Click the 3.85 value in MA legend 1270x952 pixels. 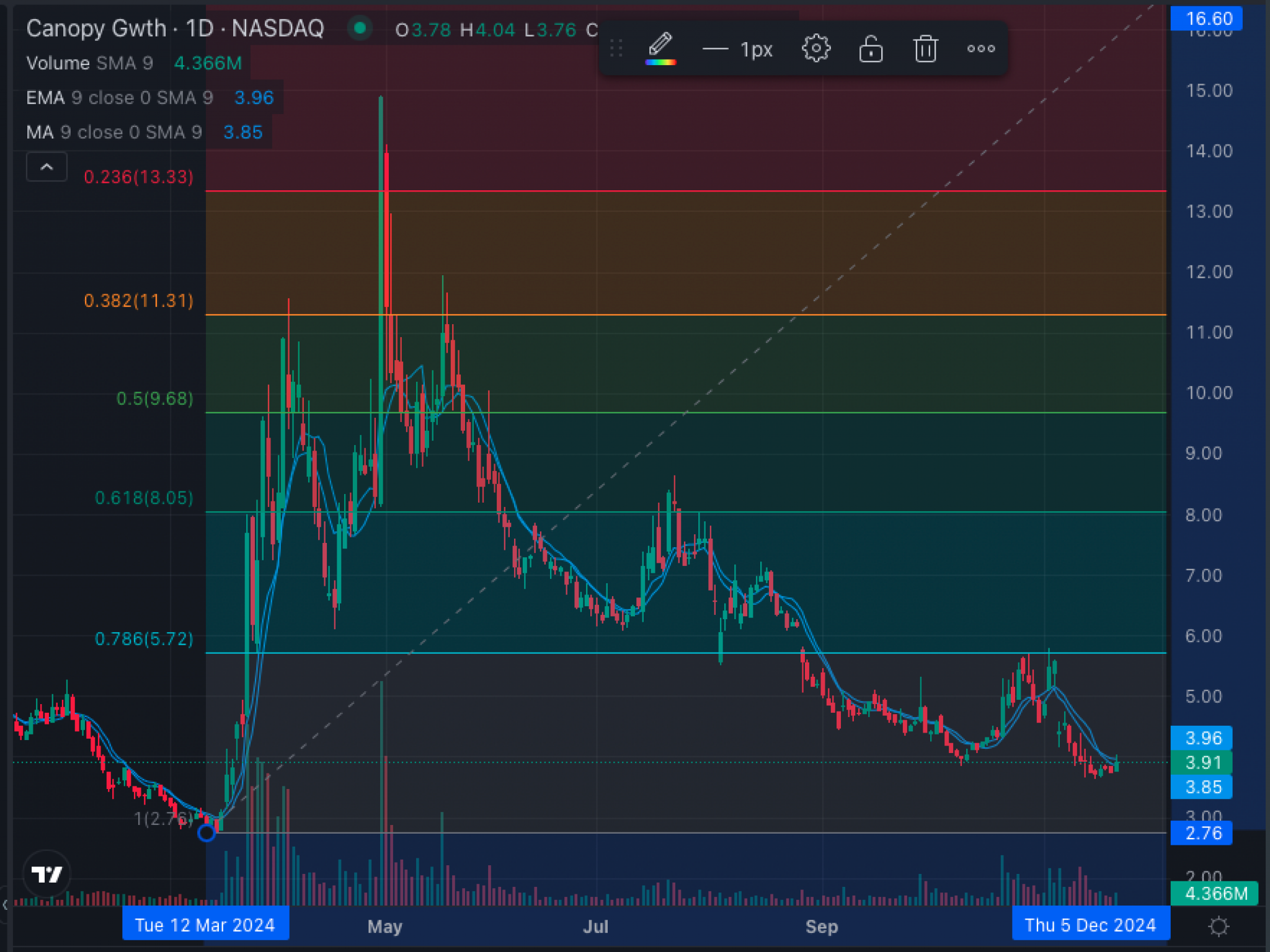point(243,132)
